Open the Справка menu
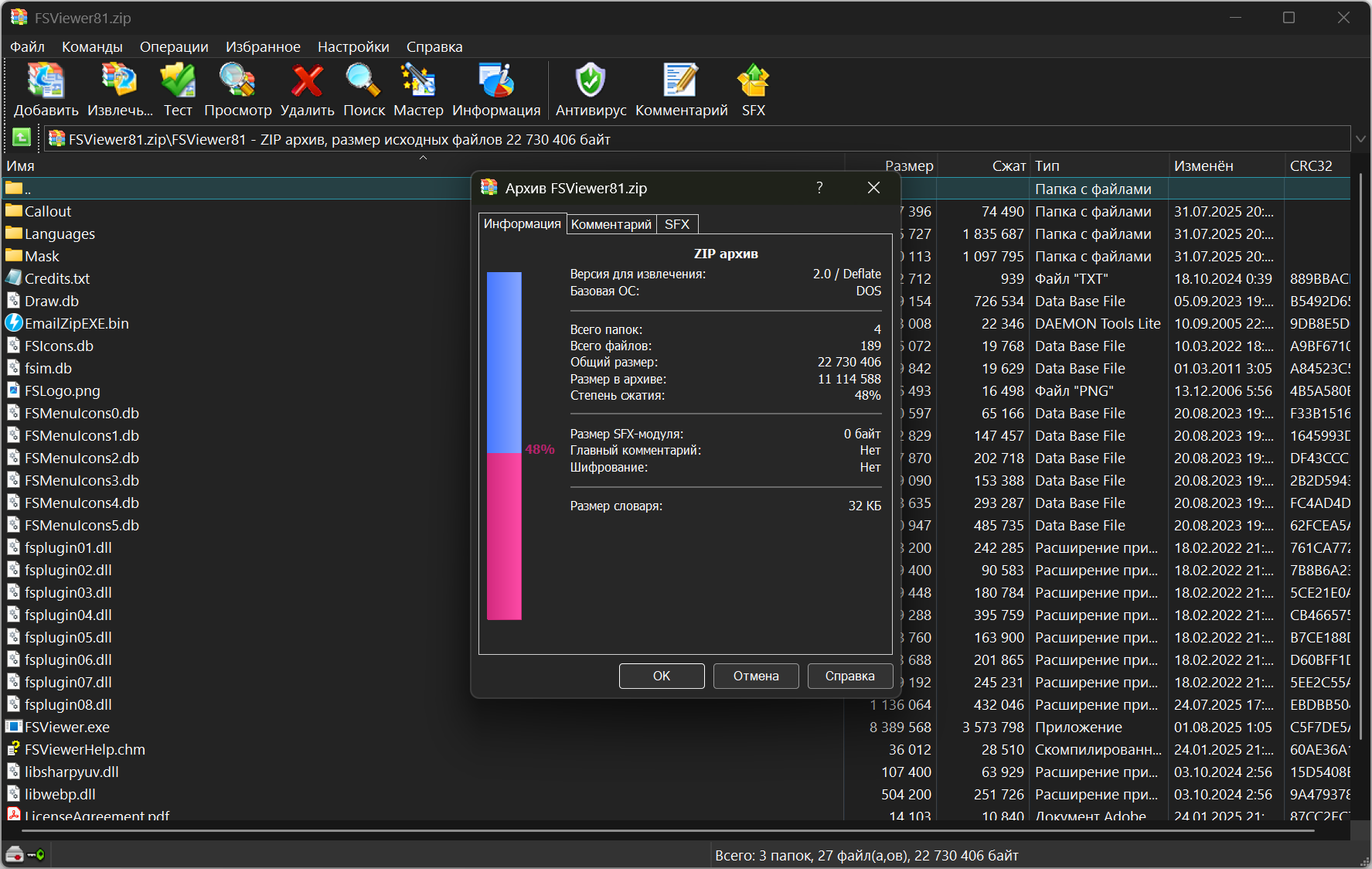The image size is (1372, 869). 434,47
